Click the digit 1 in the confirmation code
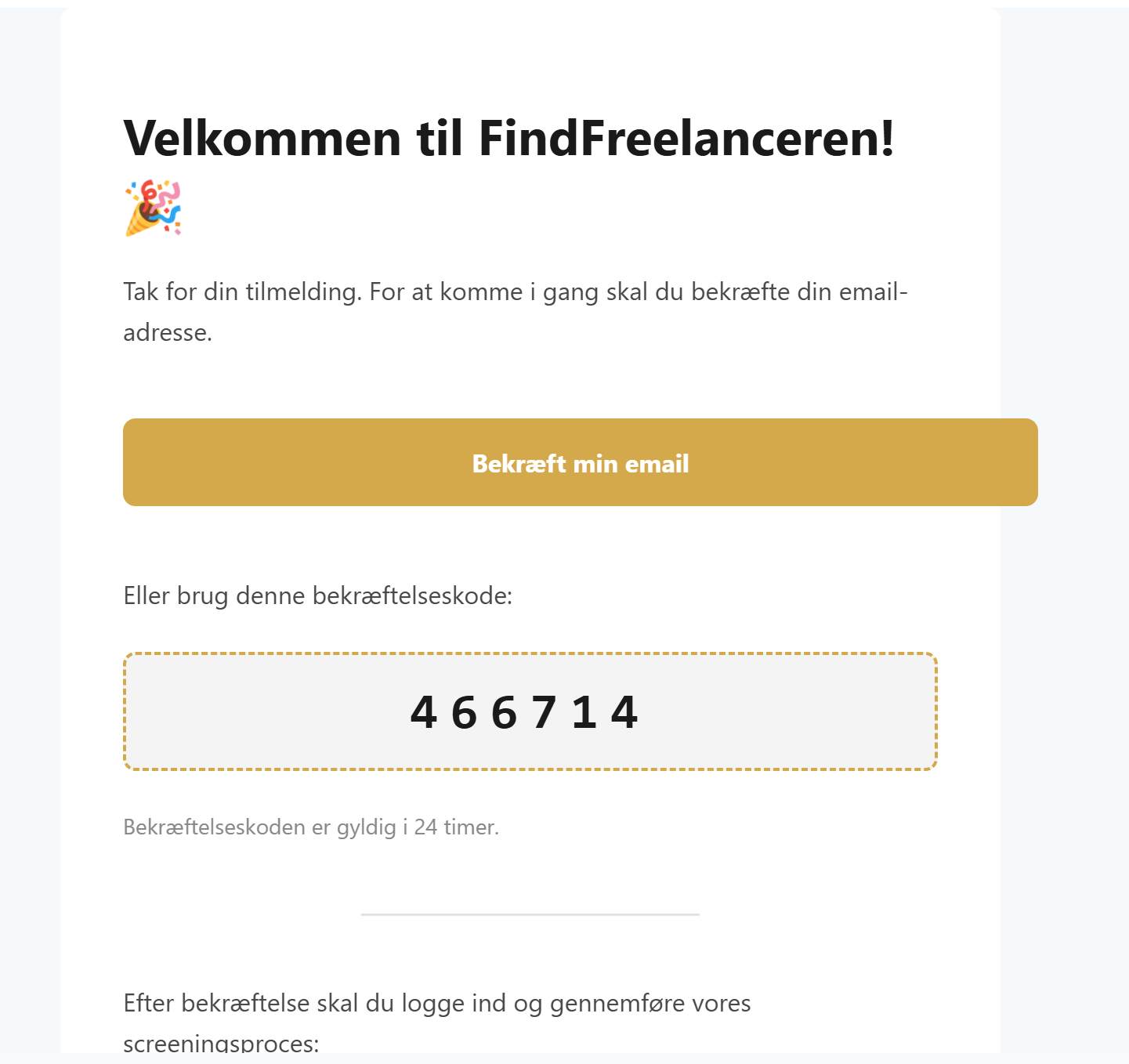This screenshot has width=1129, height=1064. pyautogui.click(x=584, y=713)
